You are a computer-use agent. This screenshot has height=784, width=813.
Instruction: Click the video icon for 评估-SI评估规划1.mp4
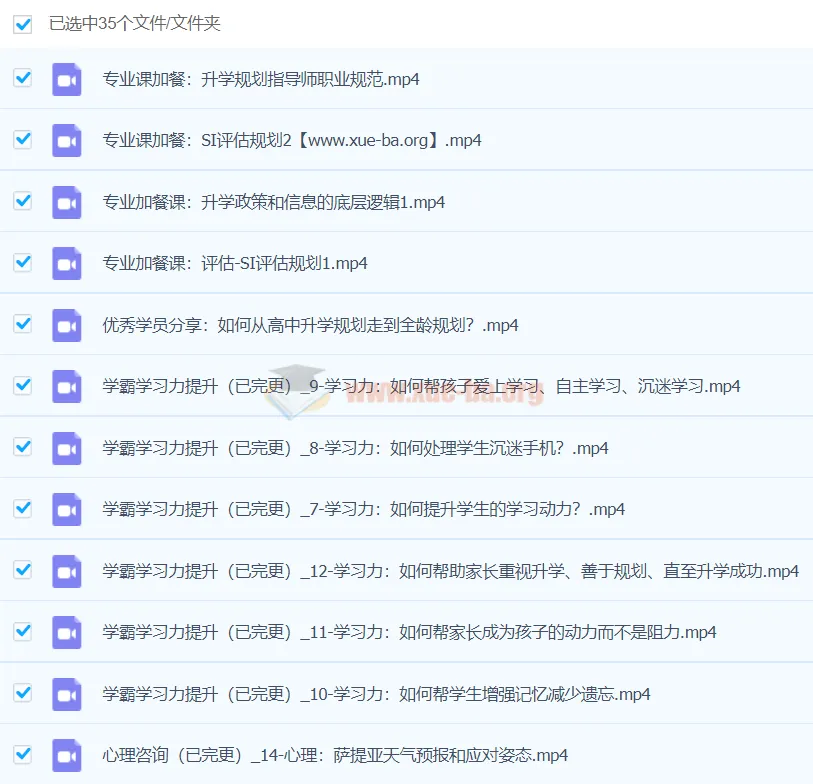(67, 263)
